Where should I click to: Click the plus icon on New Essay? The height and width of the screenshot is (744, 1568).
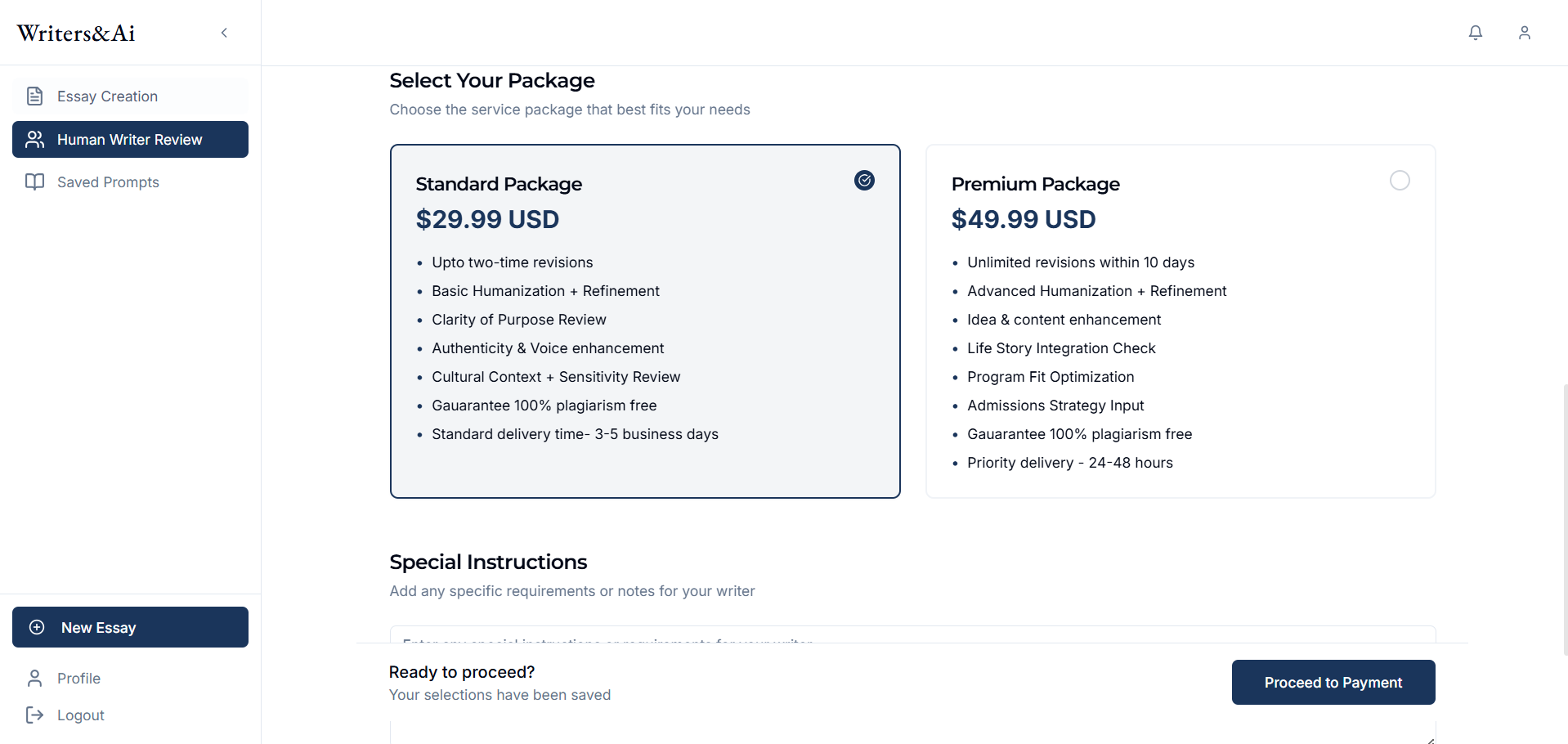[37, 627]
